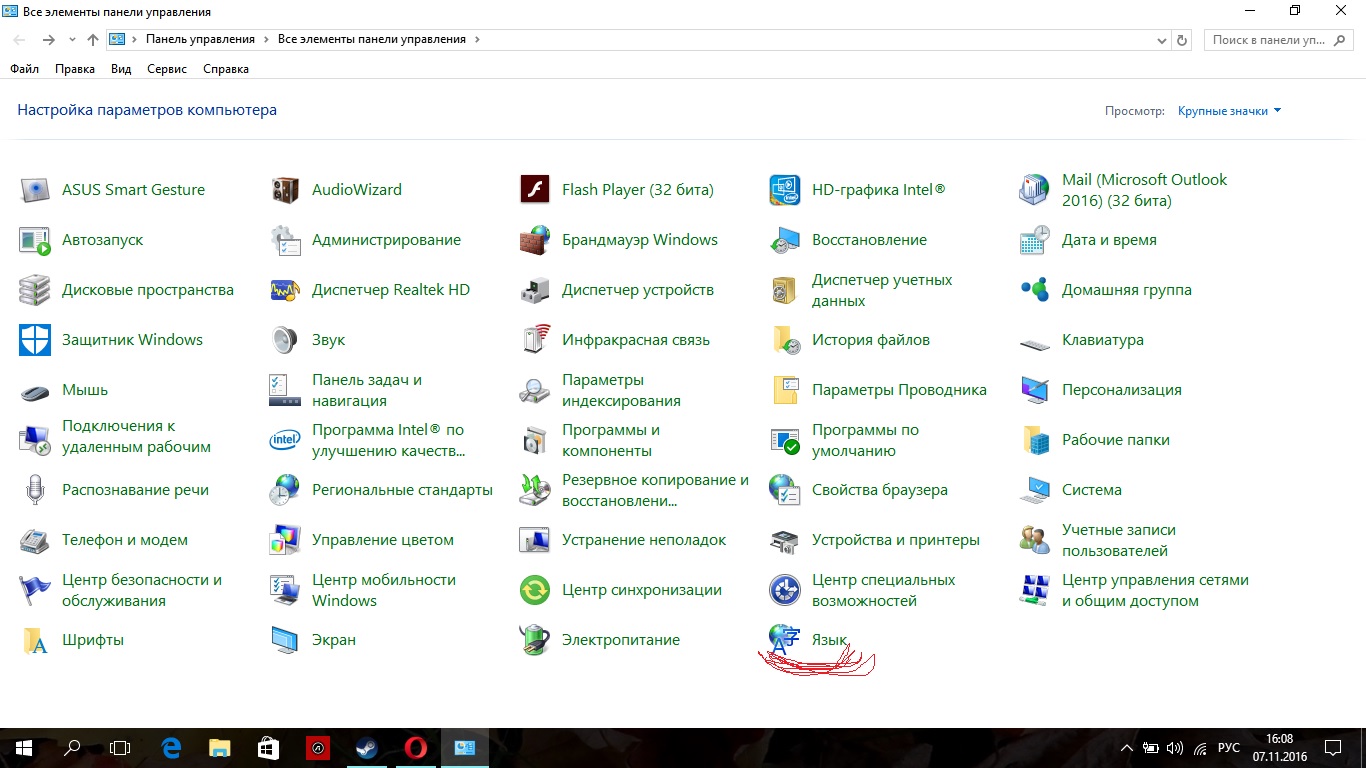Click the Панель управления breadcrumb link
The image size is (1366, 768).
click(200, 39)
